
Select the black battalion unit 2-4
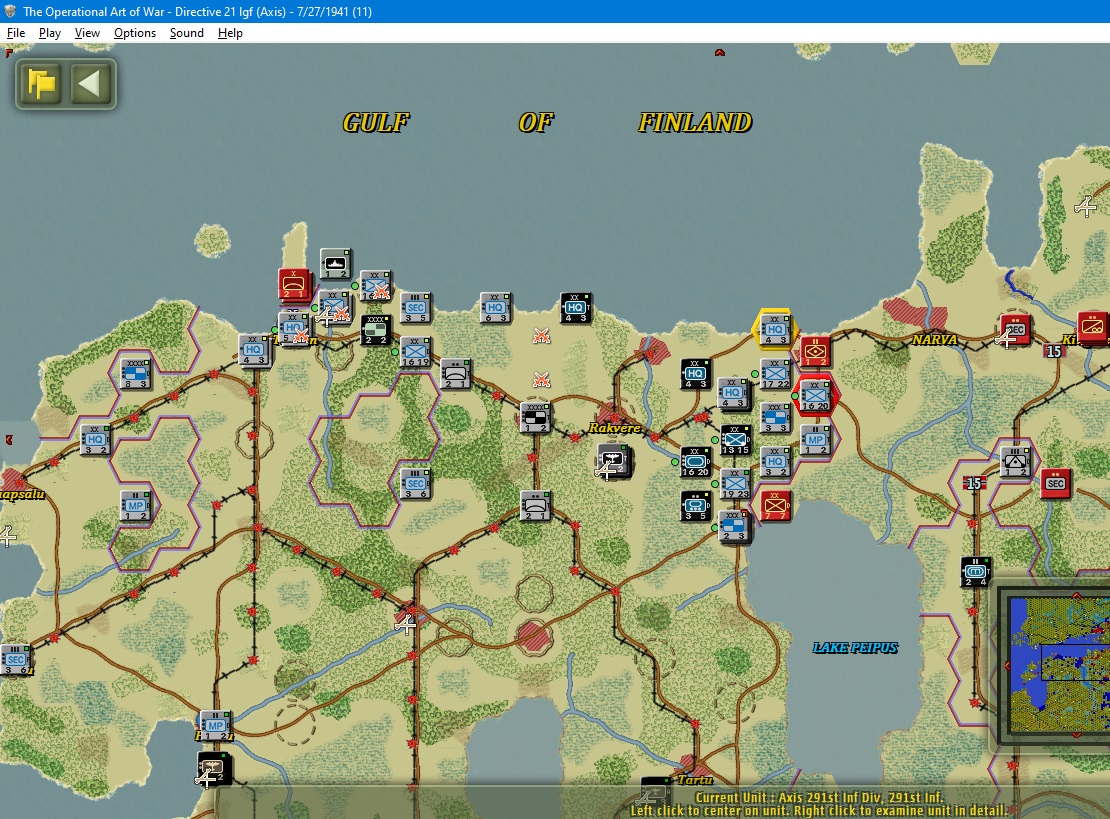point(975,572)
